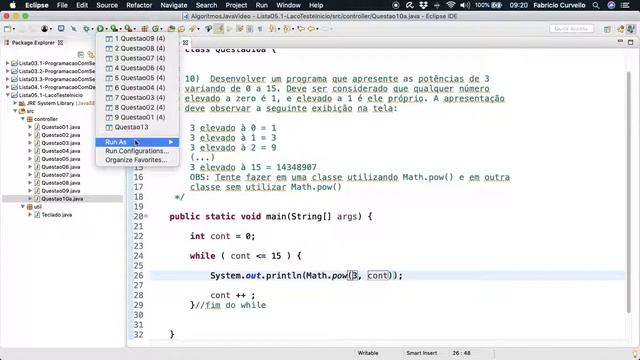The image size is (640, 360).
Task: Click the New file wizard icon
Action: (7, 29)
